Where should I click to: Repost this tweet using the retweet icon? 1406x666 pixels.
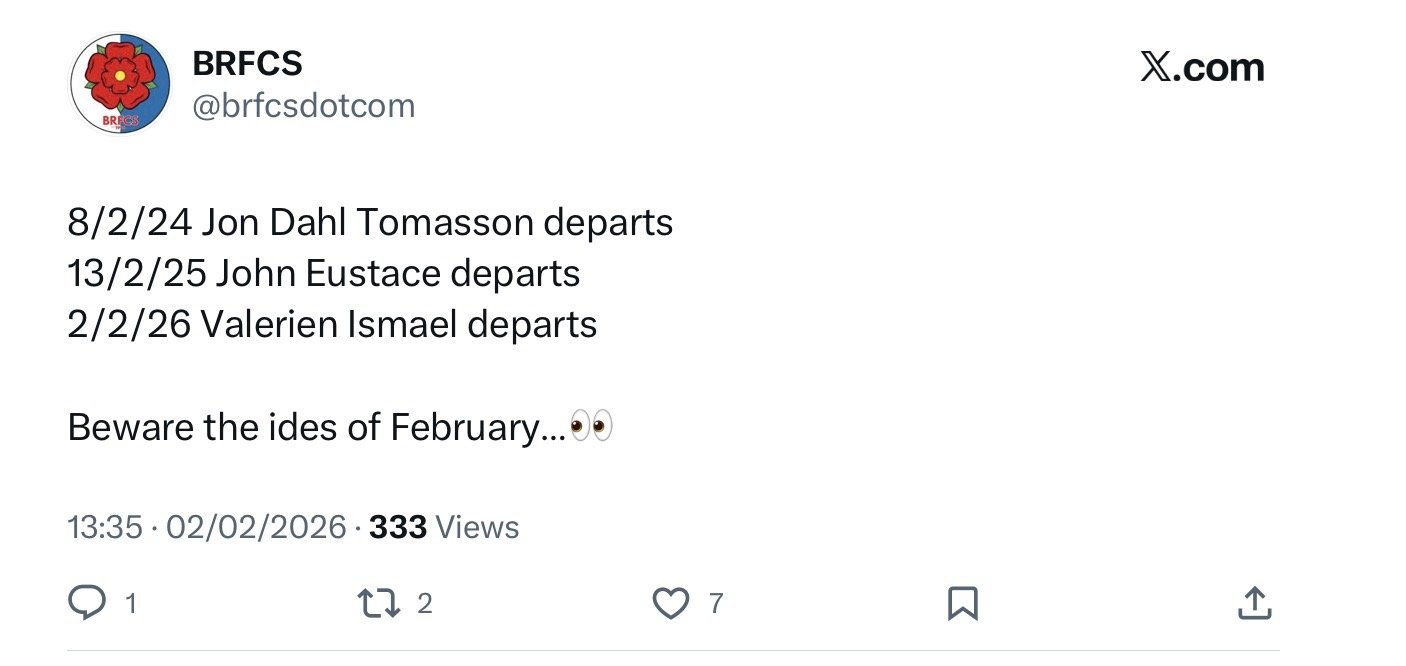tap(375, 603)
